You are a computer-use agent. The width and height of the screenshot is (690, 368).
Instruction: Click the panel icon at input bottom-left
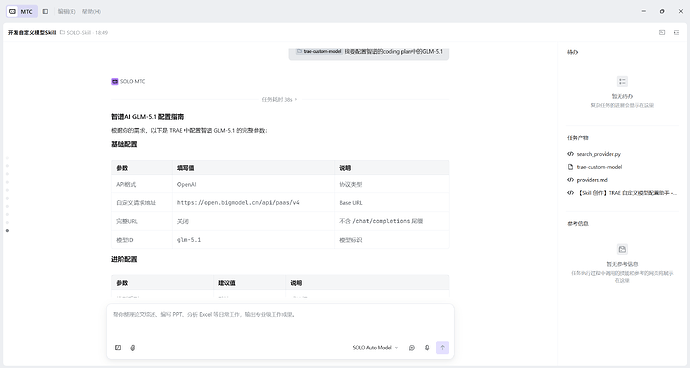118,348
